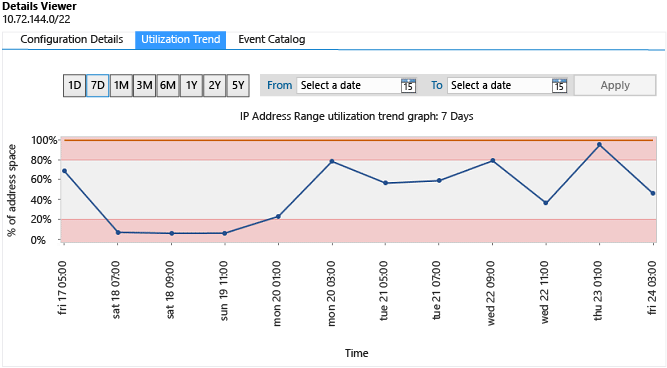Switch to the 1Y range
This screenshot has width=667, height=368.
[191, 86]
